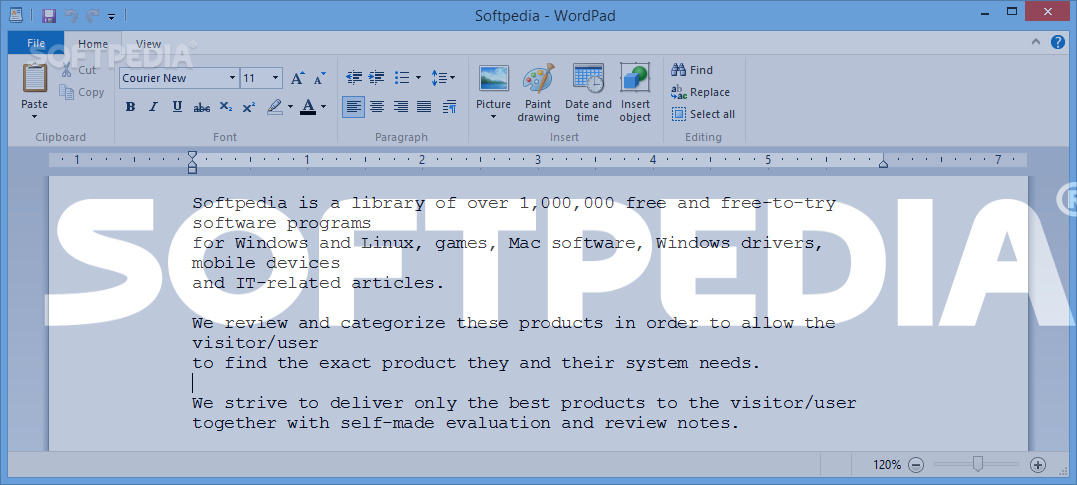Click the Grow font icon

point(297,78)
